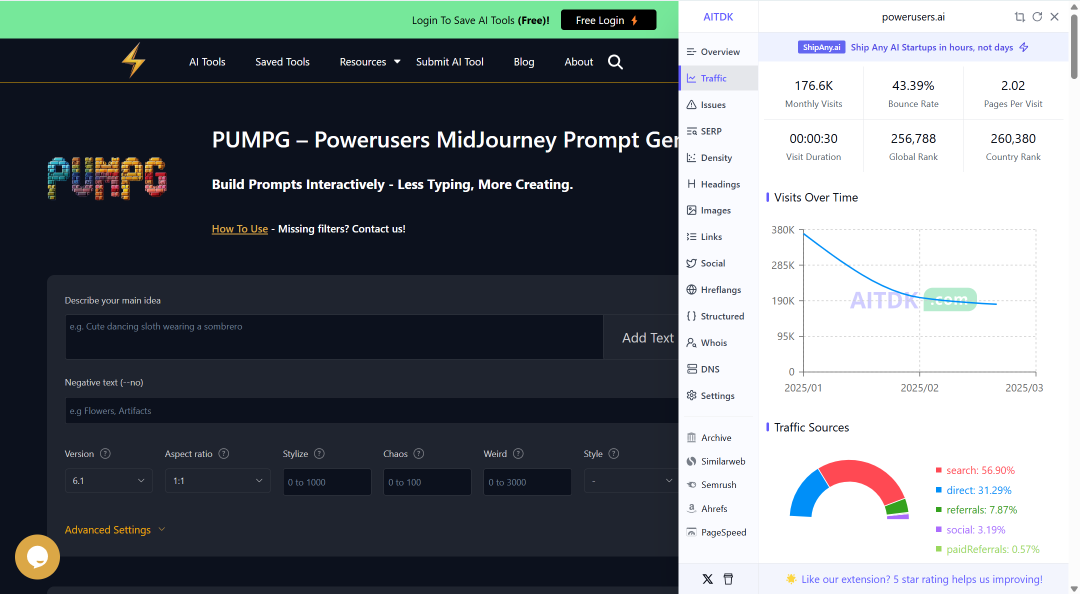Click the Weird help icon

519,453
